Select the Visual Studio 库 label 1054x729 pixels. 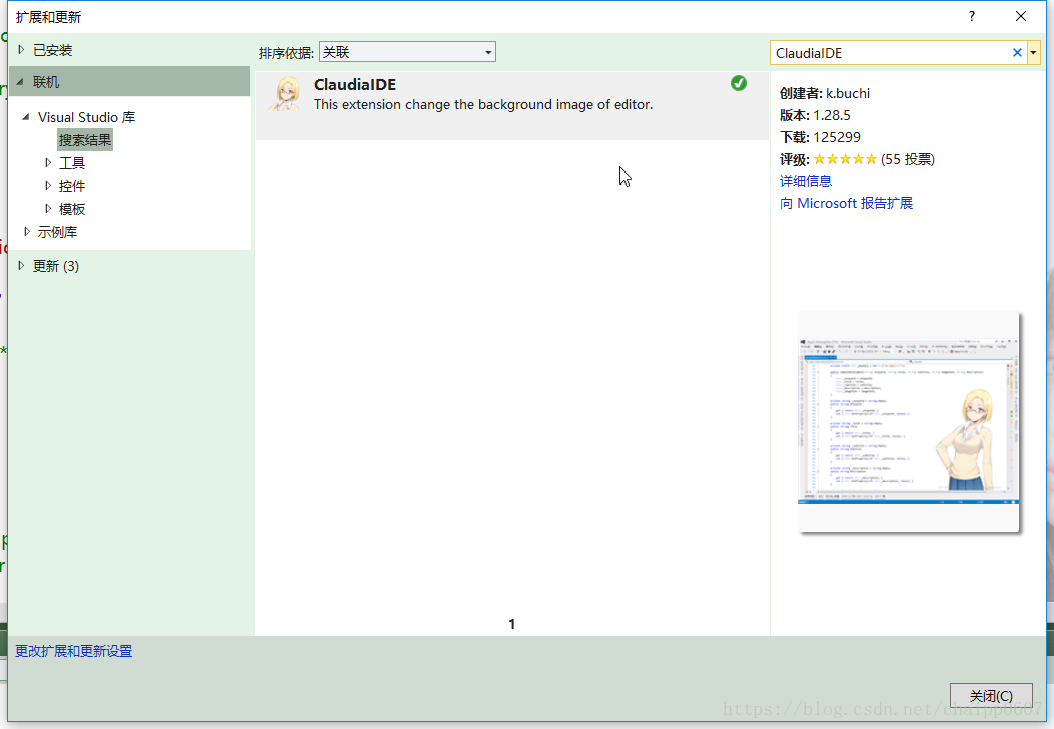(87, 117)
